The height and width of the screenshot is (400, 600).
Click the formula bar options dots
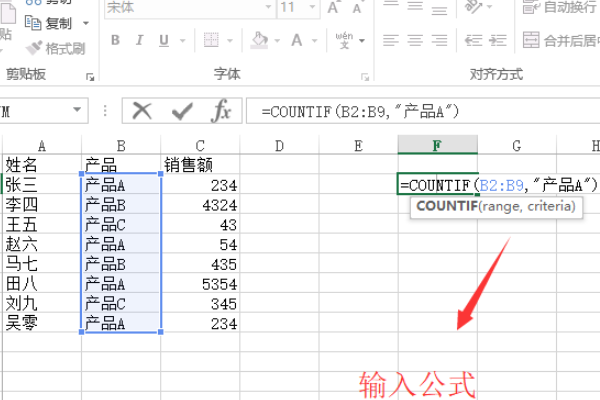click(105, 111)
